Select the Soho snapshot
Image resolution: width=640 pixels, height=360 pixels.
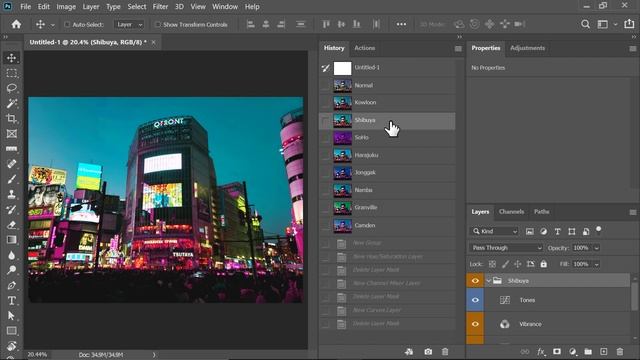[x=387, y=138]
